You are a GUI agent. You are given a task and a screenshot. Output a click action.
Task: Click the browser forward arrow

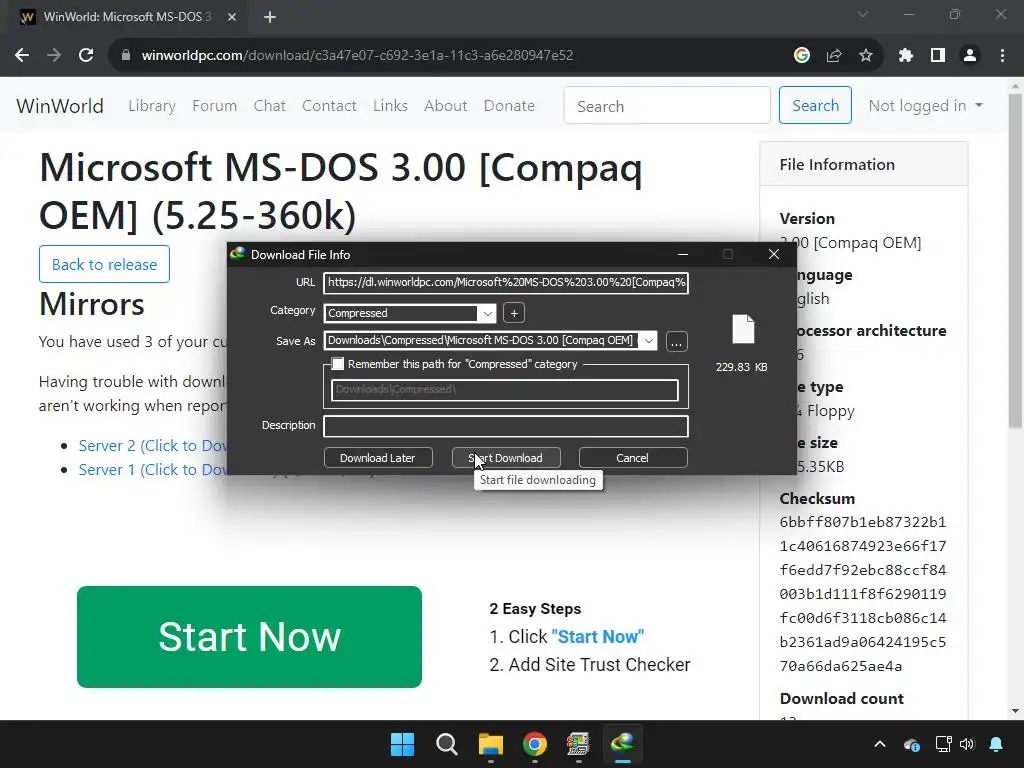pos(54,56)
